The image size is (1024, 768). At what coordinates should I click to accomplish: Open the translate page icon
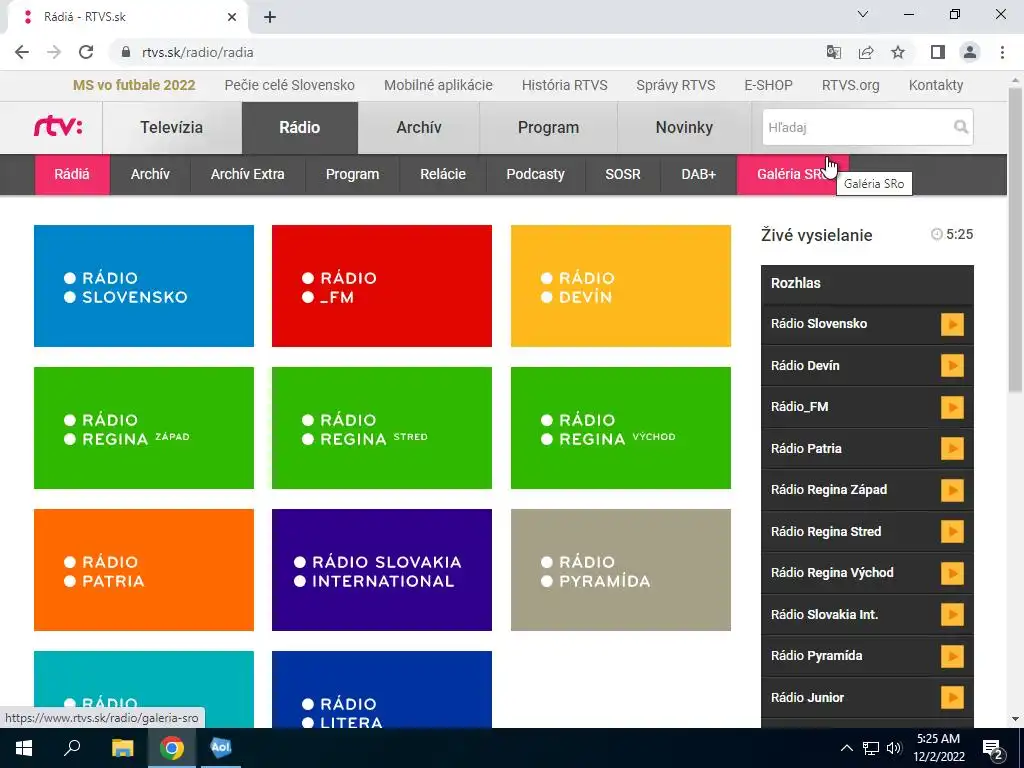pyautogui.click(x=833, y=52)
